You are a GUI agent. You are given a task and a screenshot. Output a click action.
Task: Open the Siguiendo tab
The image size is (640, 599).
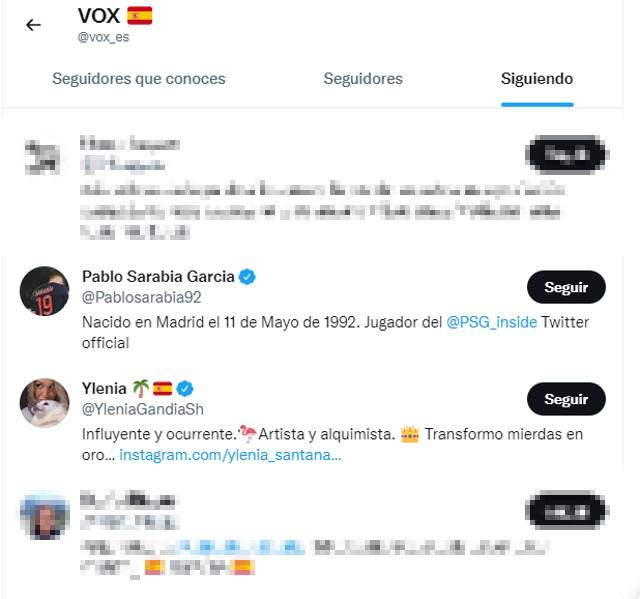[x=537, y=79]
